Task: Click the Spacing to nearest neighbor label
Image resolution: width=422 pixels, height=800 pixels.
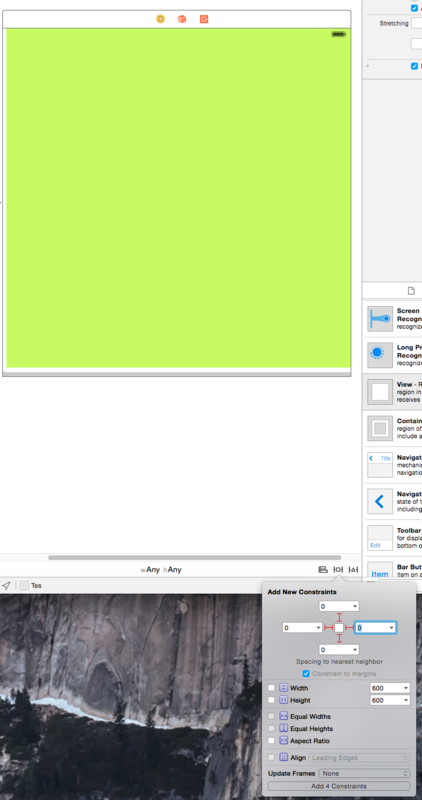Action: point(339,662)
